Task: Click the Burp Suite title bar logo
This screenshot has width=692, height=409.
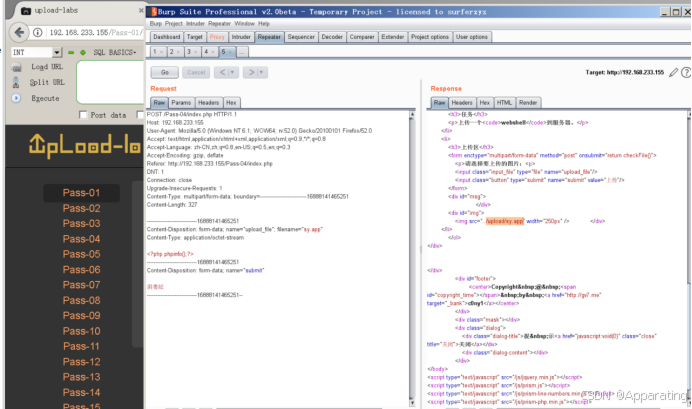Action: (x=153, y=12)
